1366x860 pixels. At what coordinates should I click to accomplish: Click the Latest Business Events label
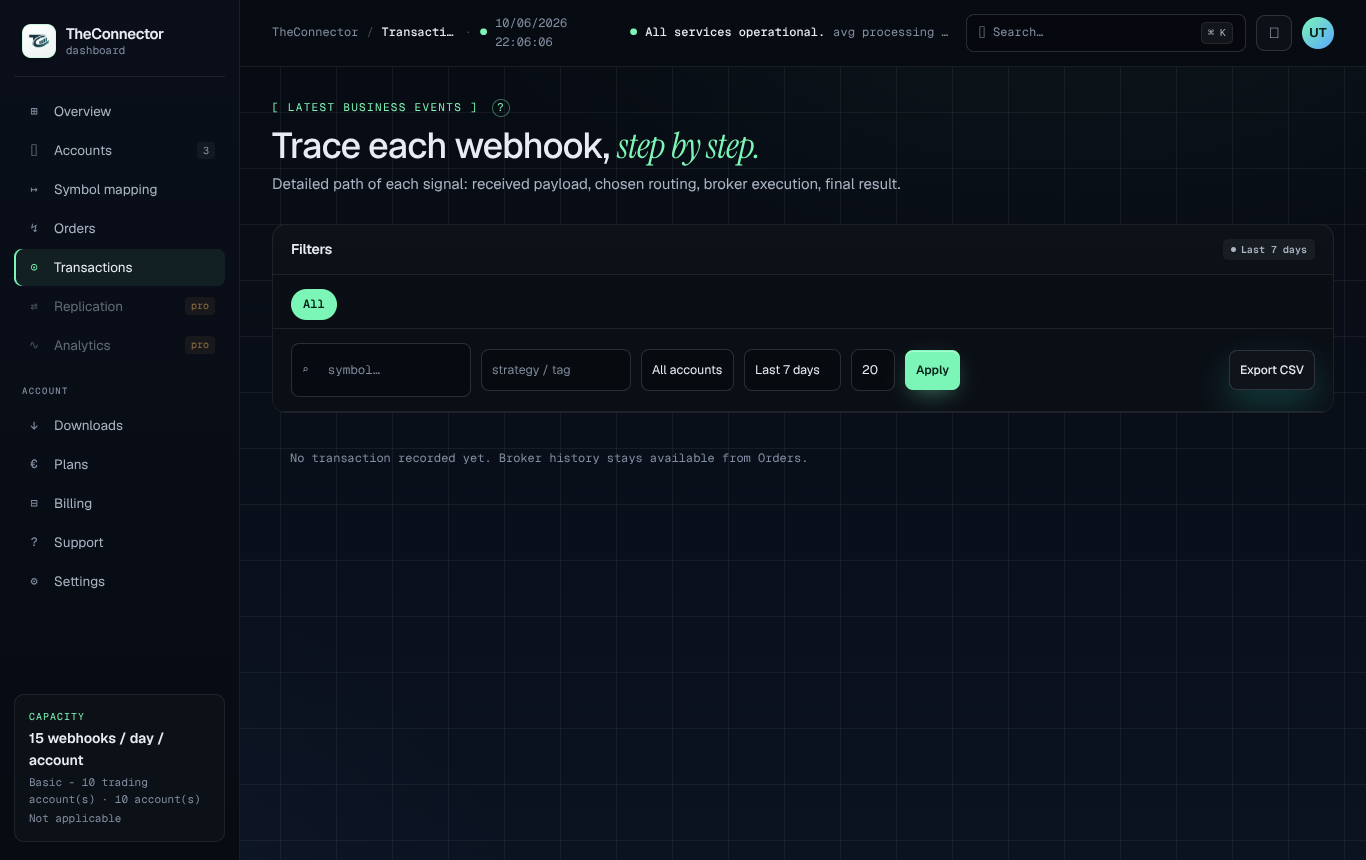point(375,108)
